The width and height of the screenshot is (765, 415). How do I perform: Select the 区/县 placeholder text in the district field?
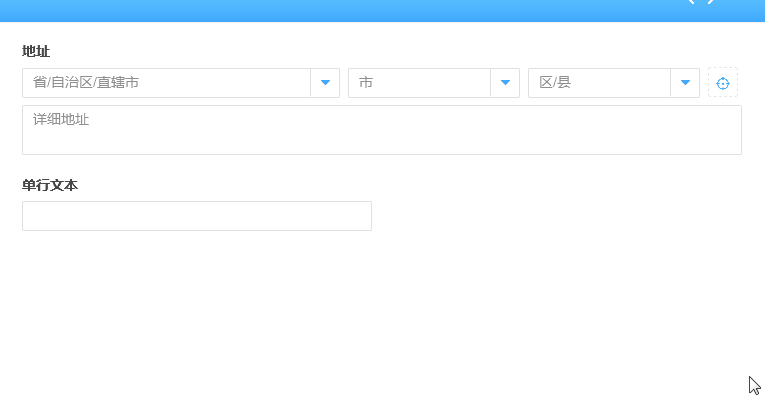[x=555, y=83]
